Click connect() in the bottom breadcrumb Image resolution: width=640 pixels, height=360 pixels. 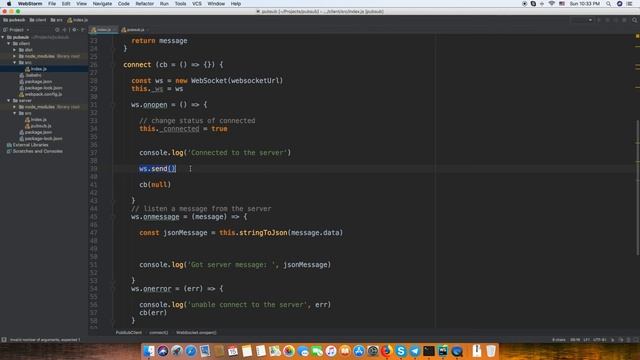point(158,333)
